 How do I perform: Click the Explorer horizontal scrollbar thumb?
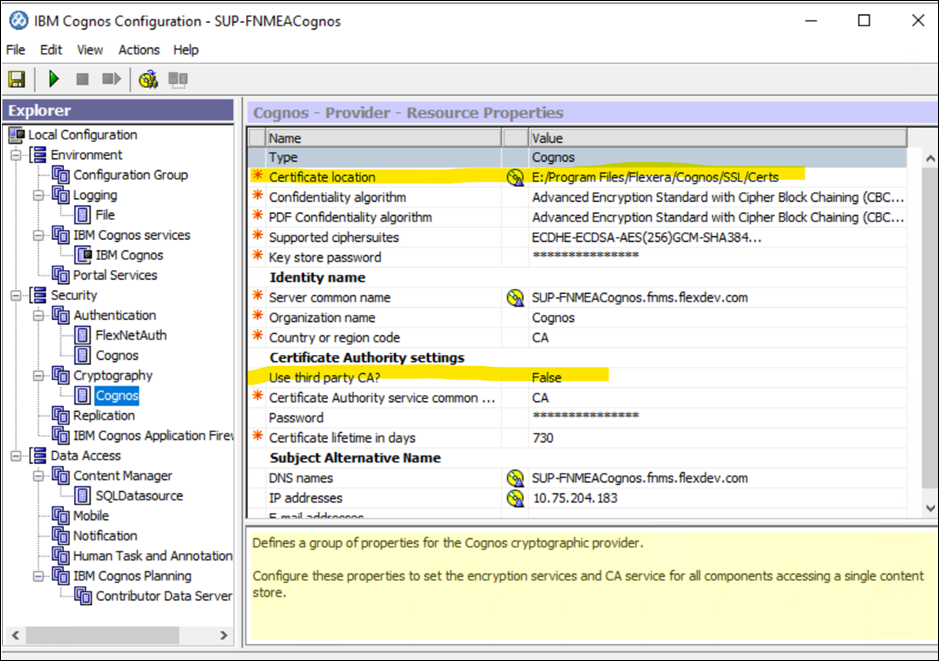pyautogui.click(x=102, y=635)
